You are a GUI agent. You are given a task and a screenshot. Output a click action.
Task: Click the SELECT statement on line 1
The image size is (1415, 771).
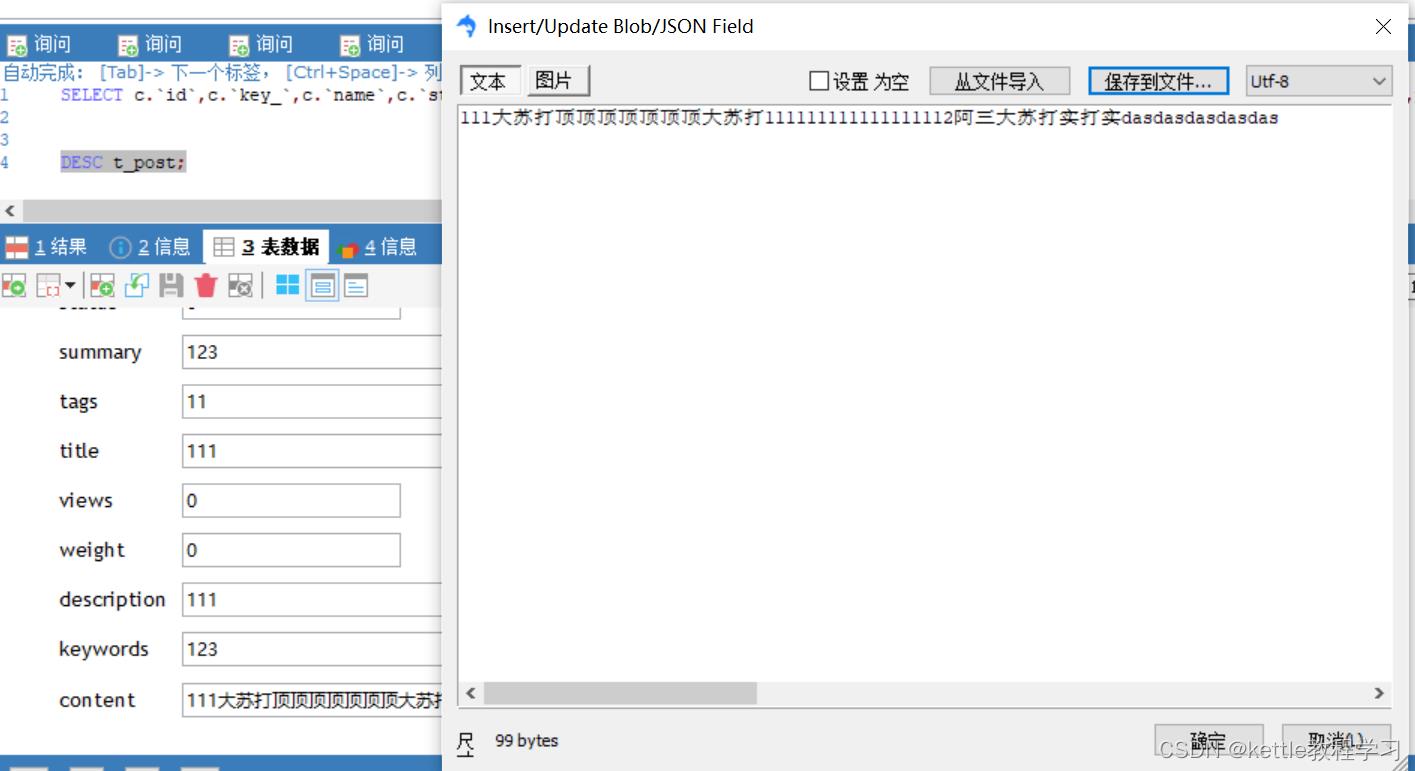point(250,95)
